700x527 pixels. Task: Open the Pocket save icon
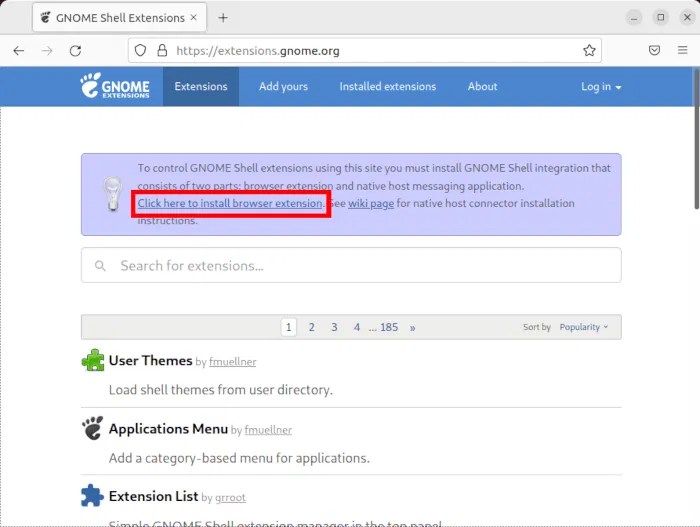click(654, 50)
